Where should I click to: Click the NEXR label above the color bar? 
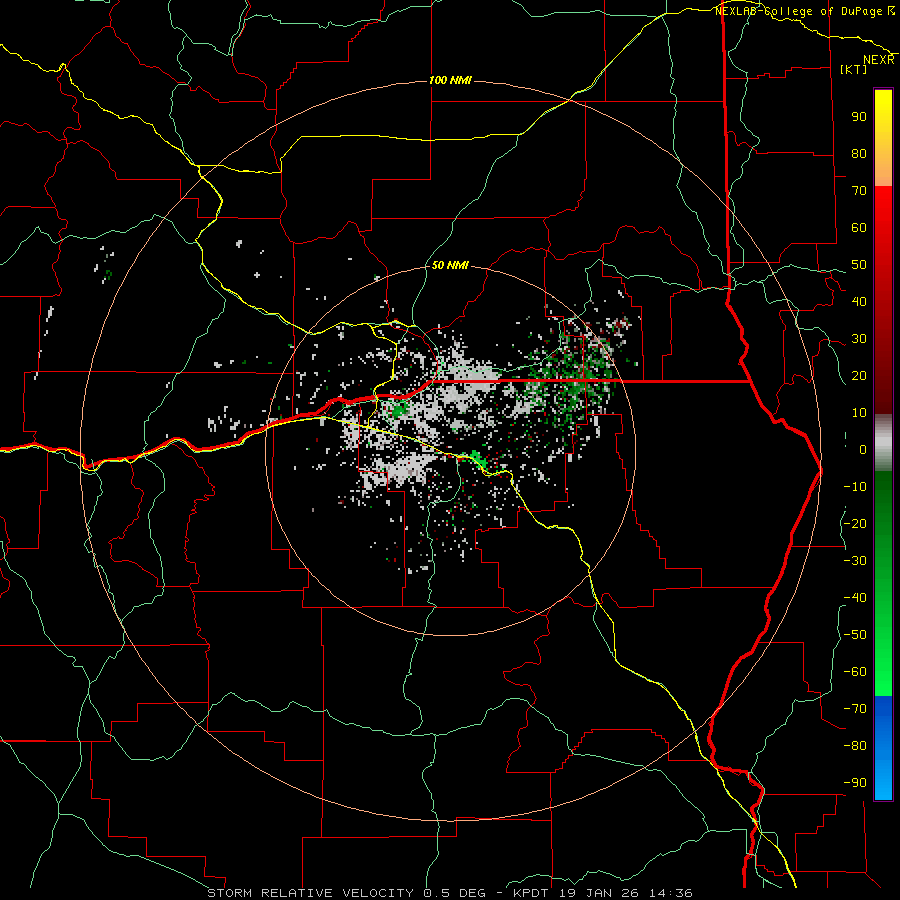pos(879,60)
